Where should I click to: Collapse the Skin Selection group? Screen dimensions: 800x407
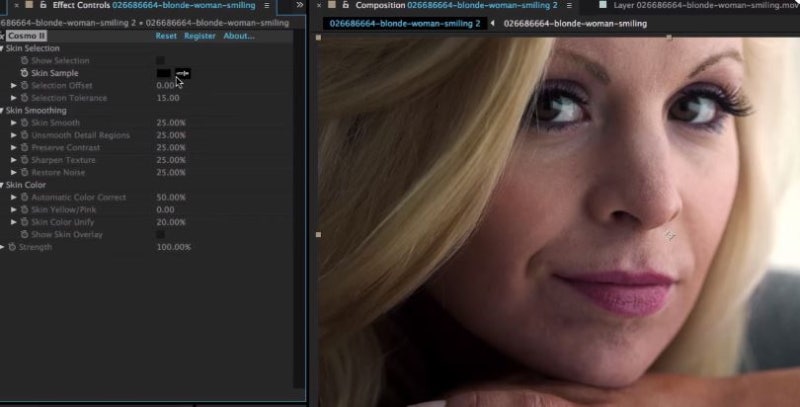pyautogui.click(x=2, y=48)
